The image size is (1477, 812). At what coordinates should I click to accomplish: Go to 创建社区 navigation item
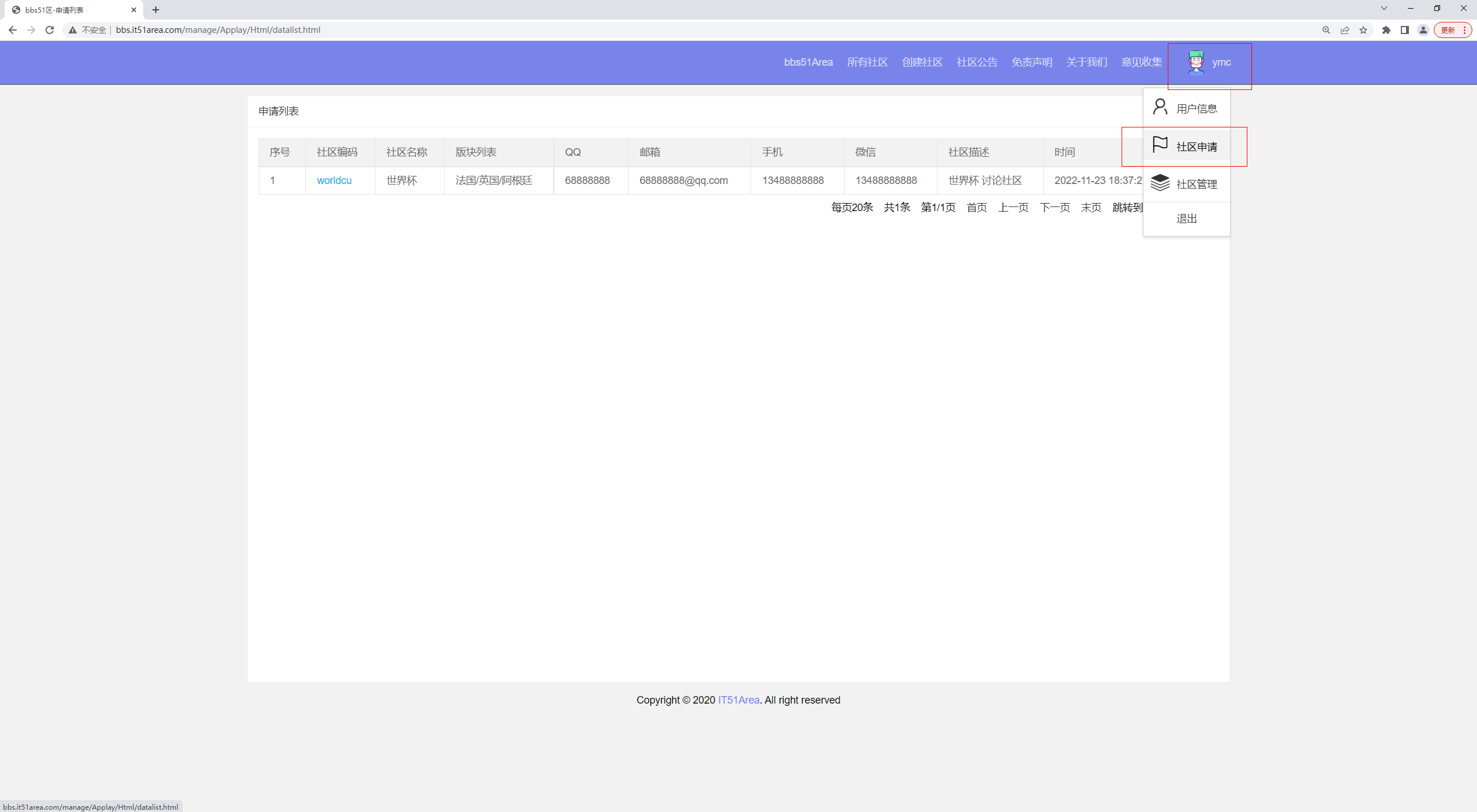coord(922,62)
